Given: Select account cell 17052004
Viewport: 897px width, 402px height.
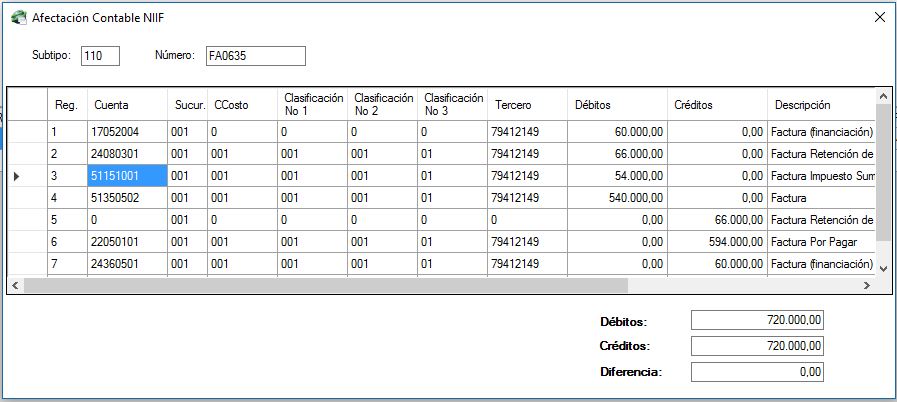Looking at the screenshot, I should [x=128, y=132].
